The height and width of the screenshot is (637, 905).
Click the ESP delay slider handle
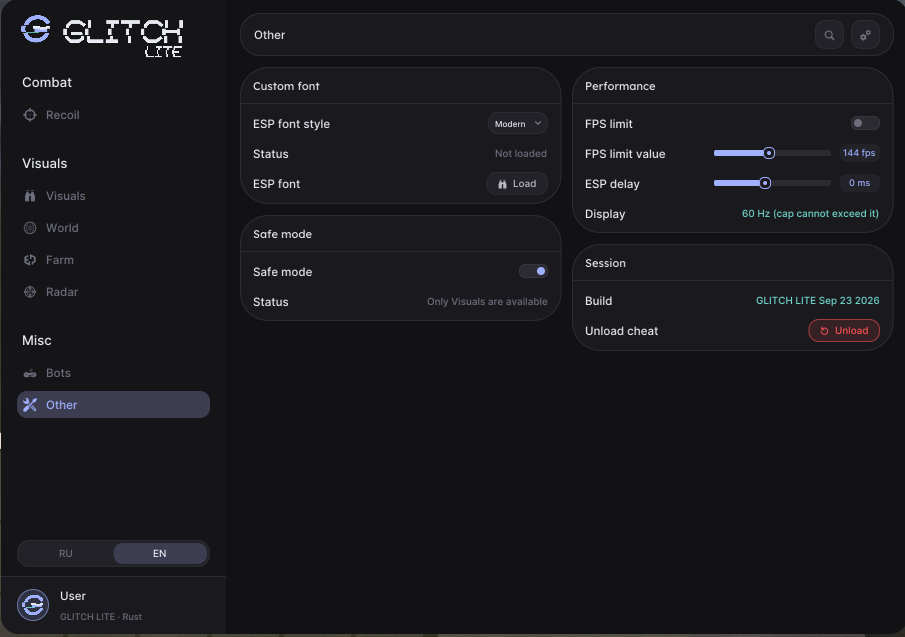(x=765, y=183)
